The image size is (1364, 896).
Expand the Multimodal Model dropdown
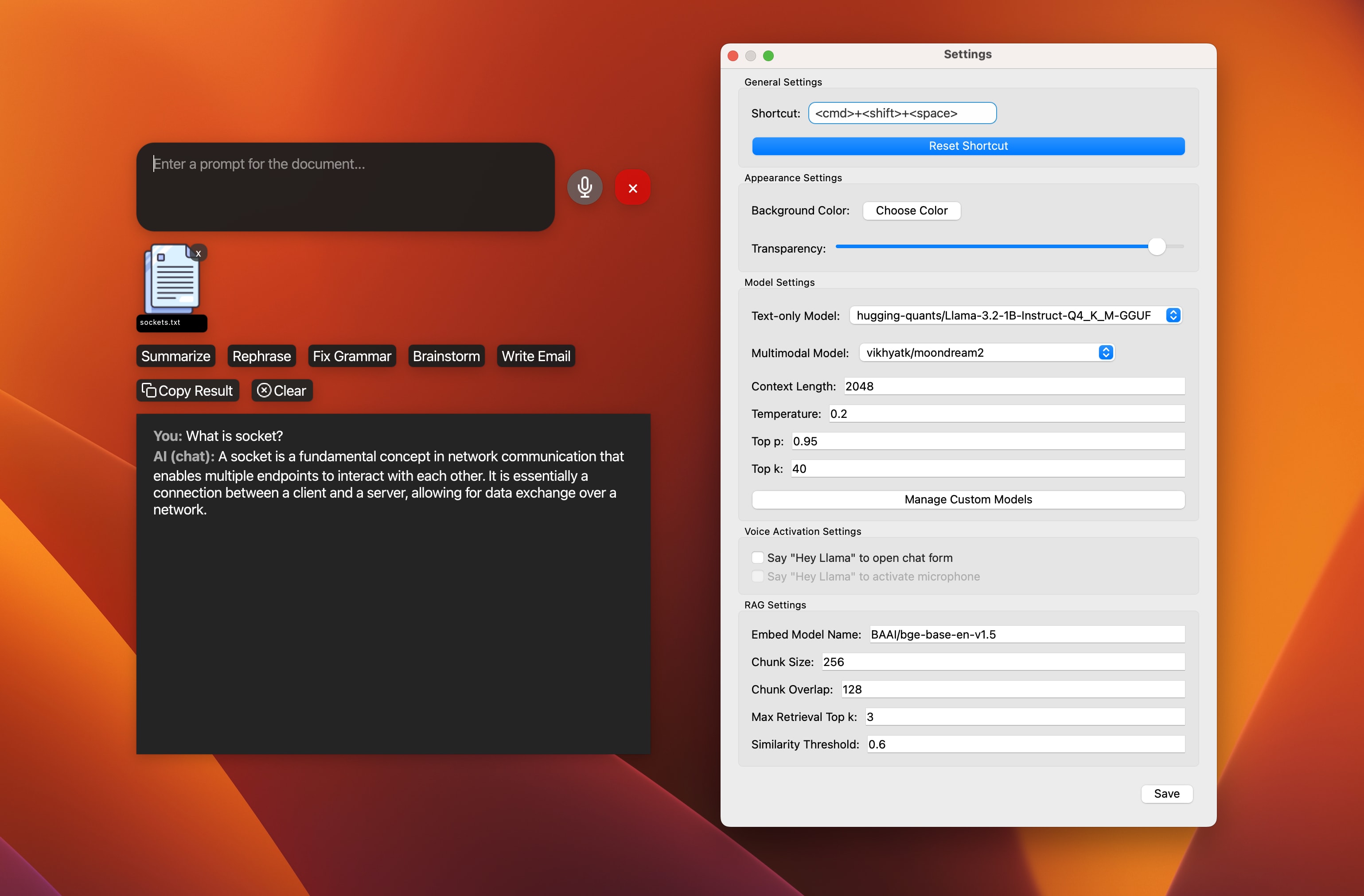(x=986, y=353)
